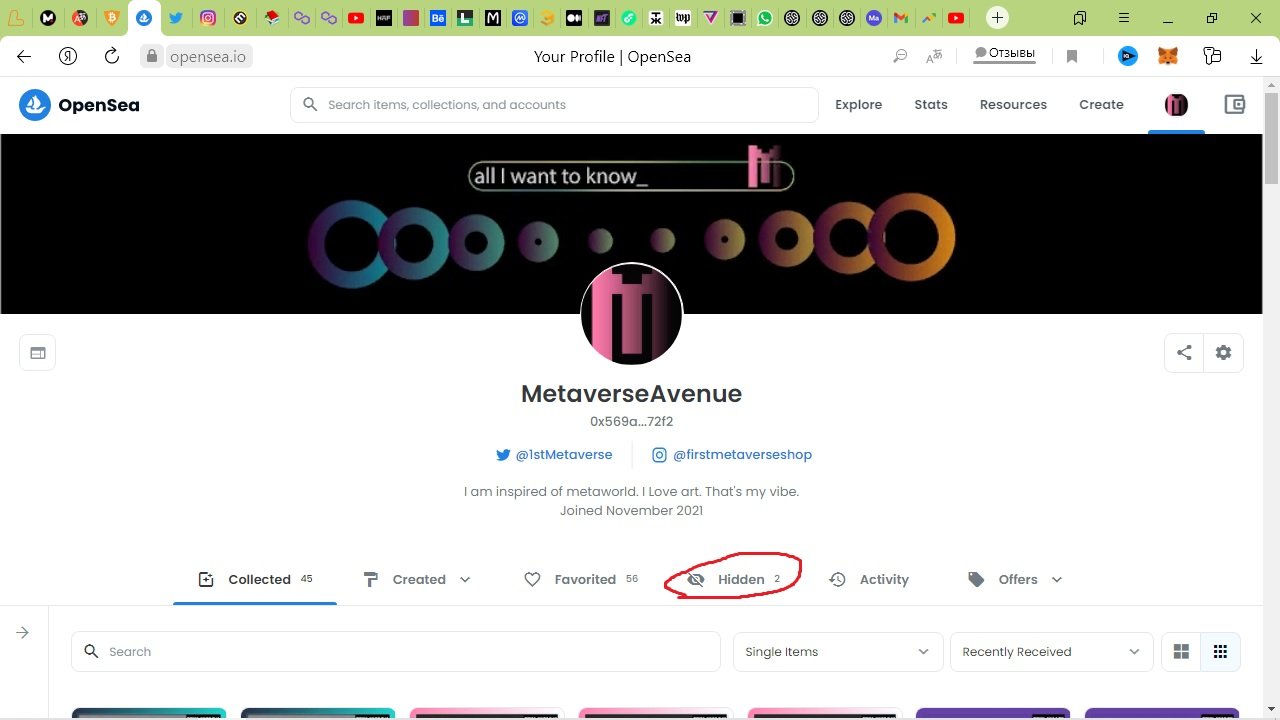Open @firstmetaverseshop Instagram link
The image size is (1280, 720).
pos(732,454)
